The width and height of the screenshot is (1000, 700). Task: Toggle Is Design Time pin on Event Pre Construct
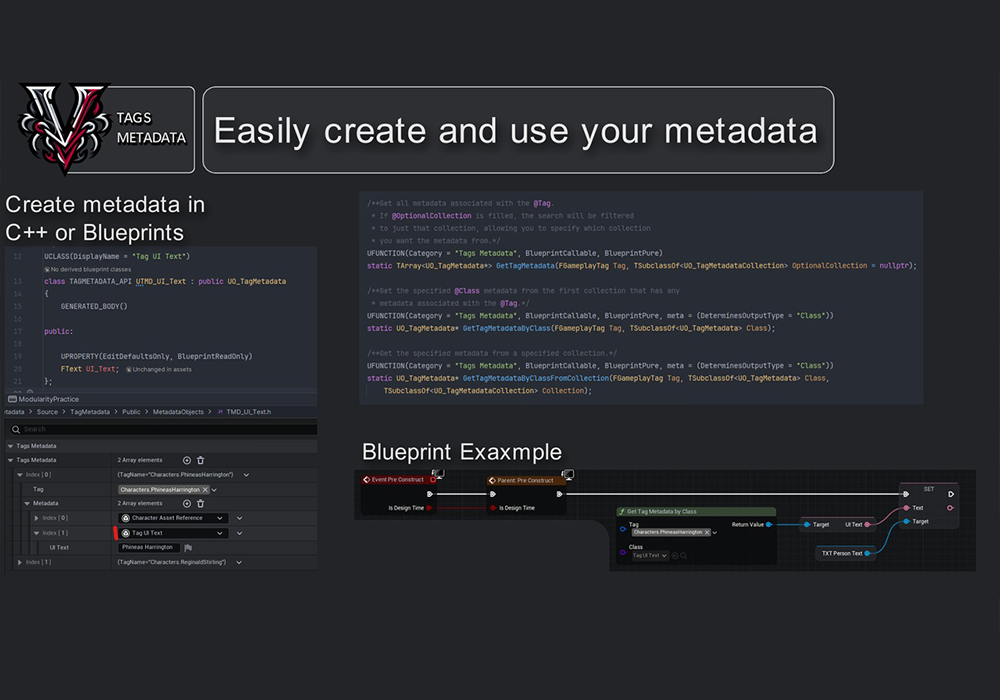pos(429,508)
